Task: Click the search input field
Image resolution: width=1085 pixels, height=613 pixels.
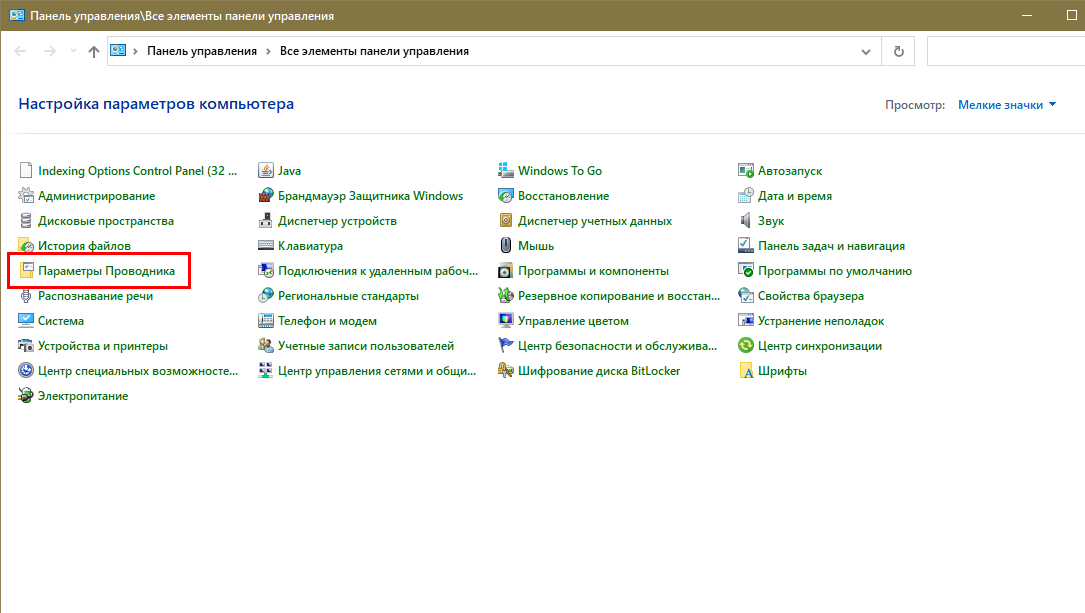Action: pos(1005,51)
